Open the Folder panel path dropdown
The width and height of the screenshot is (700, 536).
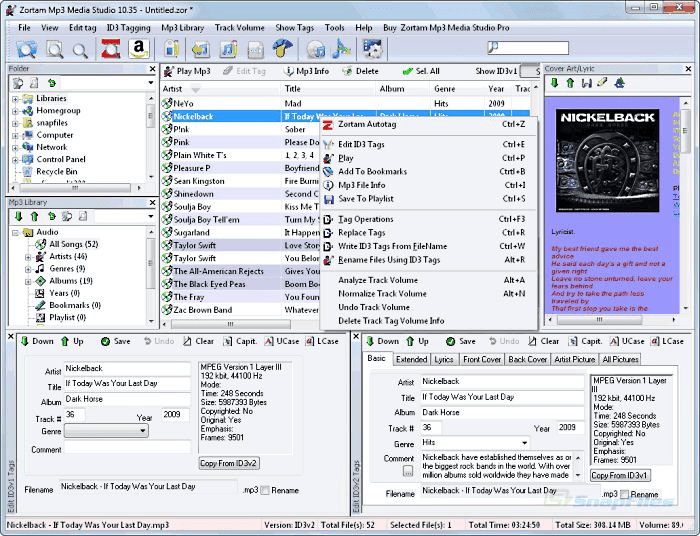click(x=151, y=83)
